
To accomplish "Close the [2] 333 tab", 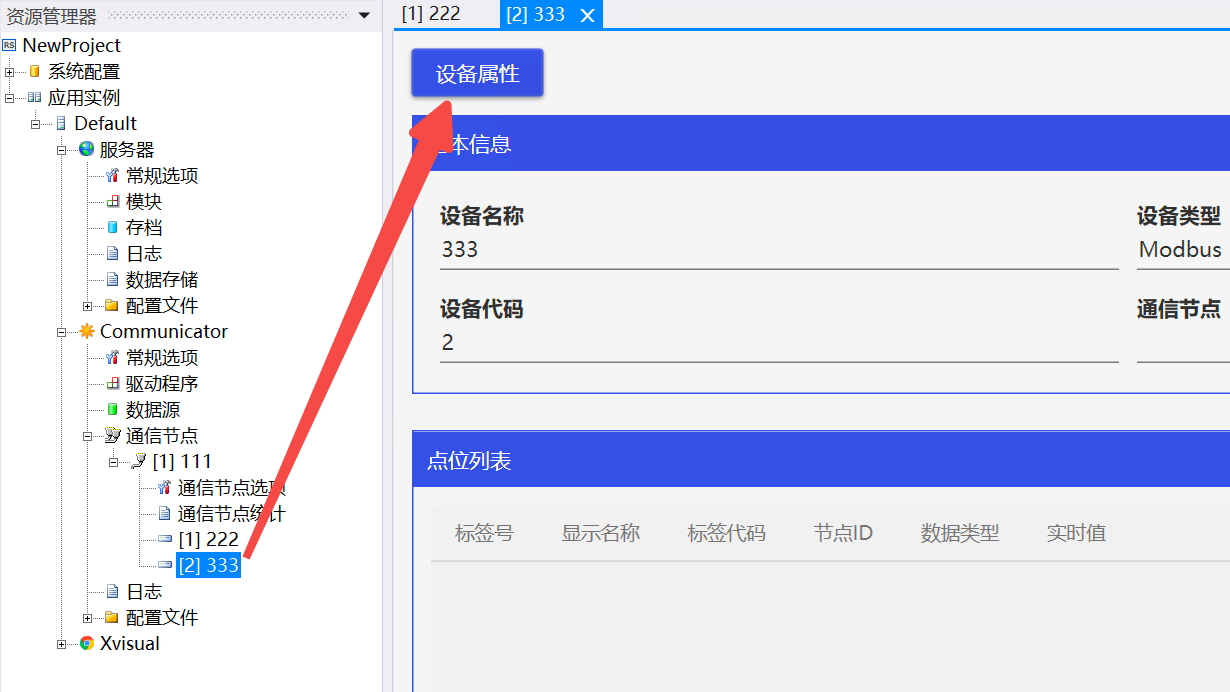I will tap(588, 15).
